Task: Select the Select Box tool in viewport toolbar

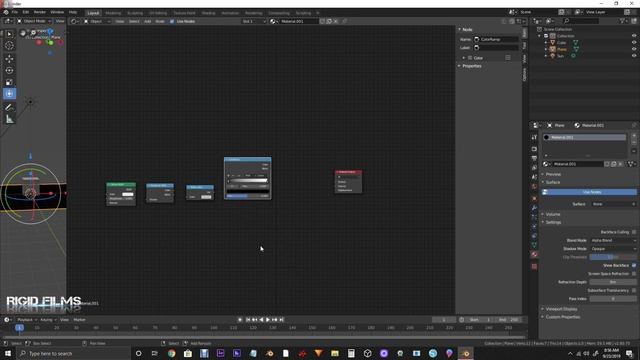Action: click(9, 34)
